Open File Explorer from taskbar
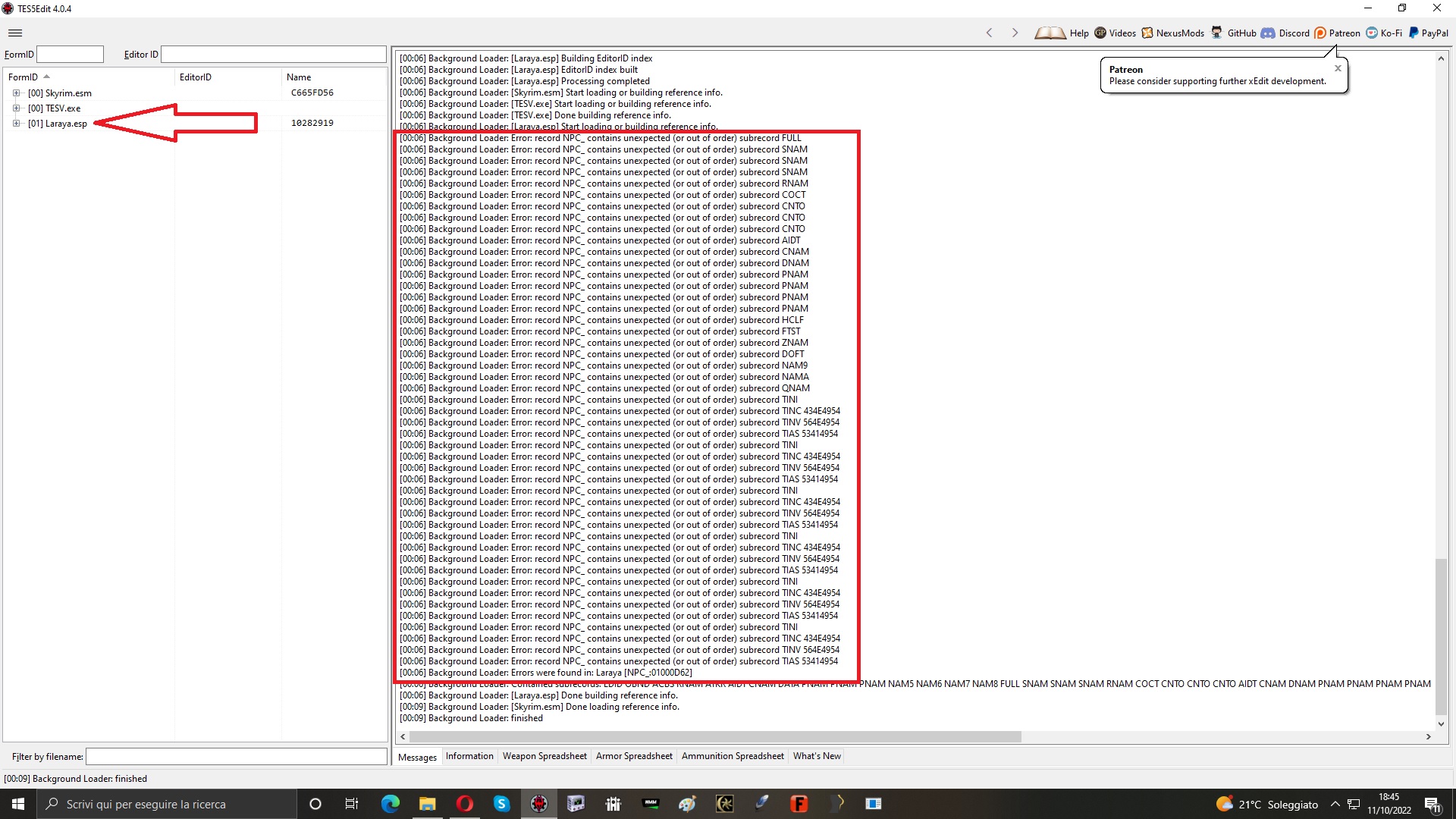Image resolution: width=1456 pixels, height=819 pixels. coord(427,804)
